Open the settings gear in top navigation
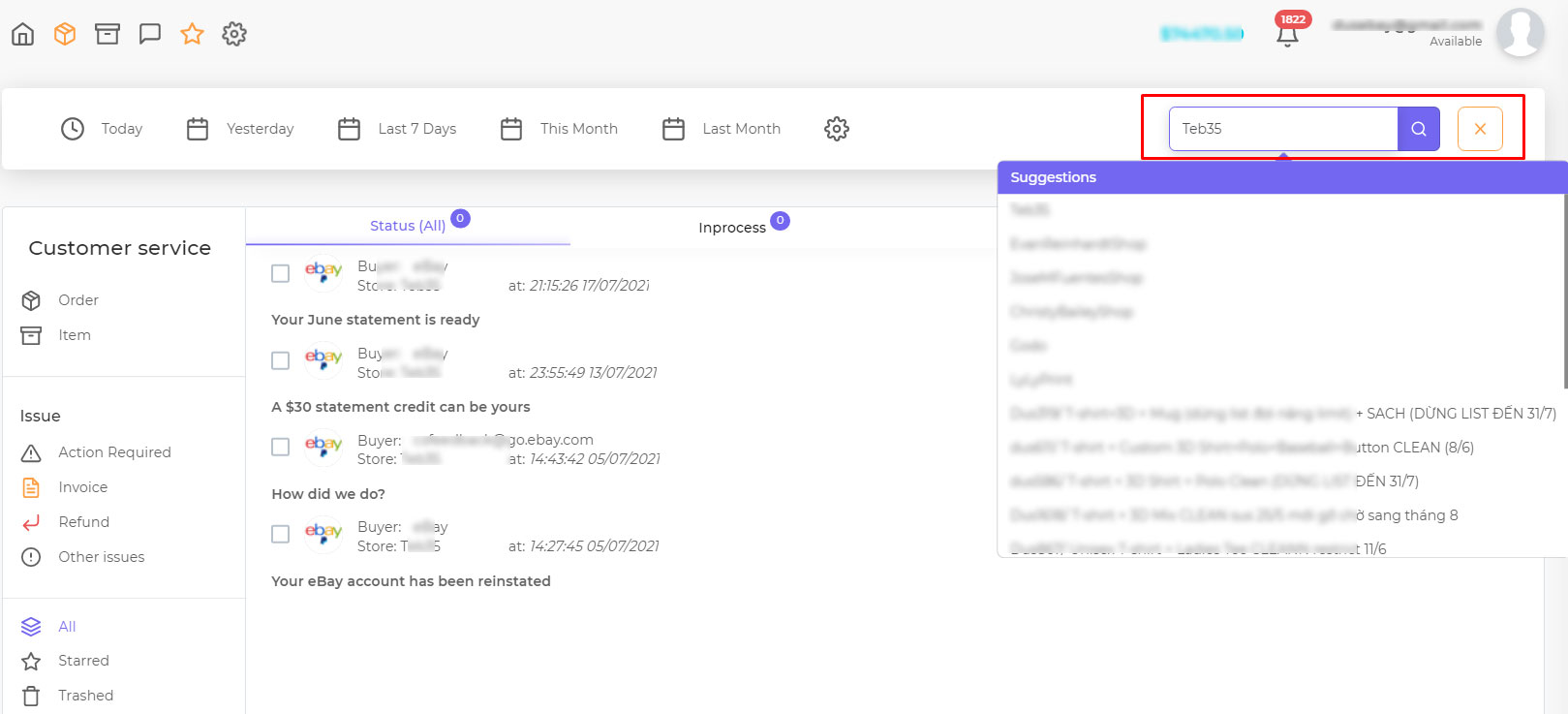This screenshot has height=714, width=1568. [234, 34]
